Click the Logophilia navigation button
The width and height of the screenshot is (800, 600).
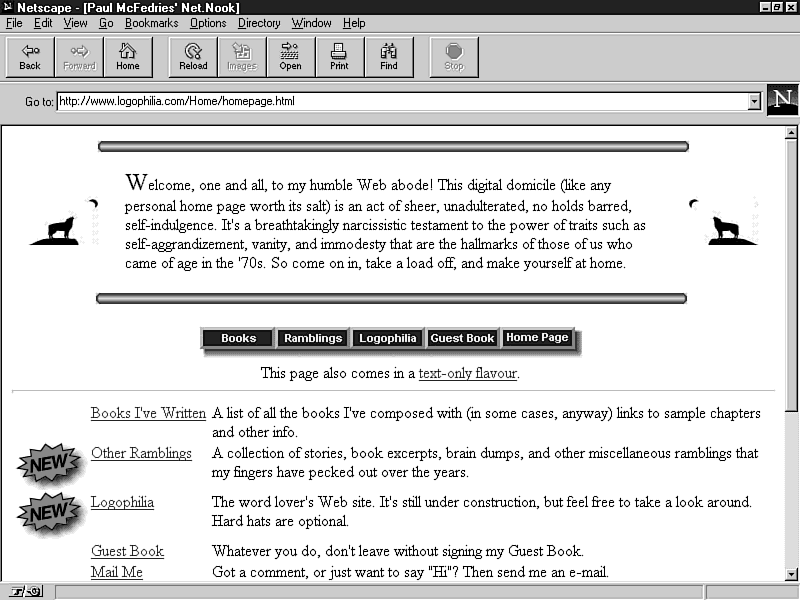point(388,338)
